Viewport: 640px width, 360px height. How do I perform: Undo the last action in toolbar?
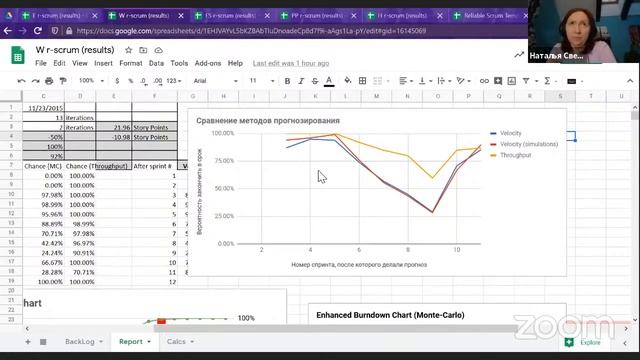coord(21,81)
